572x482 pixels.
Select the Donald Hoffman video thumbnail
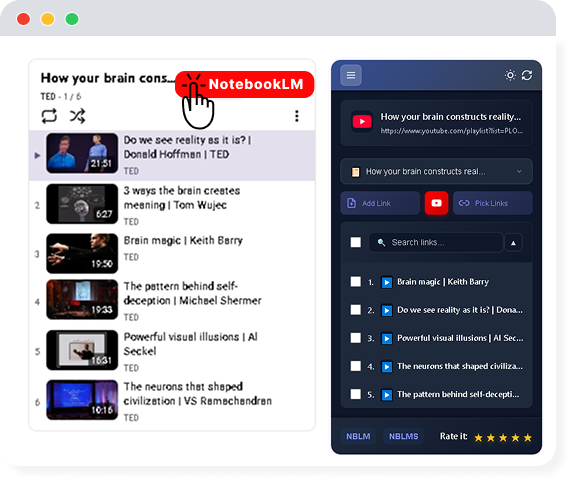pos(82,153)
